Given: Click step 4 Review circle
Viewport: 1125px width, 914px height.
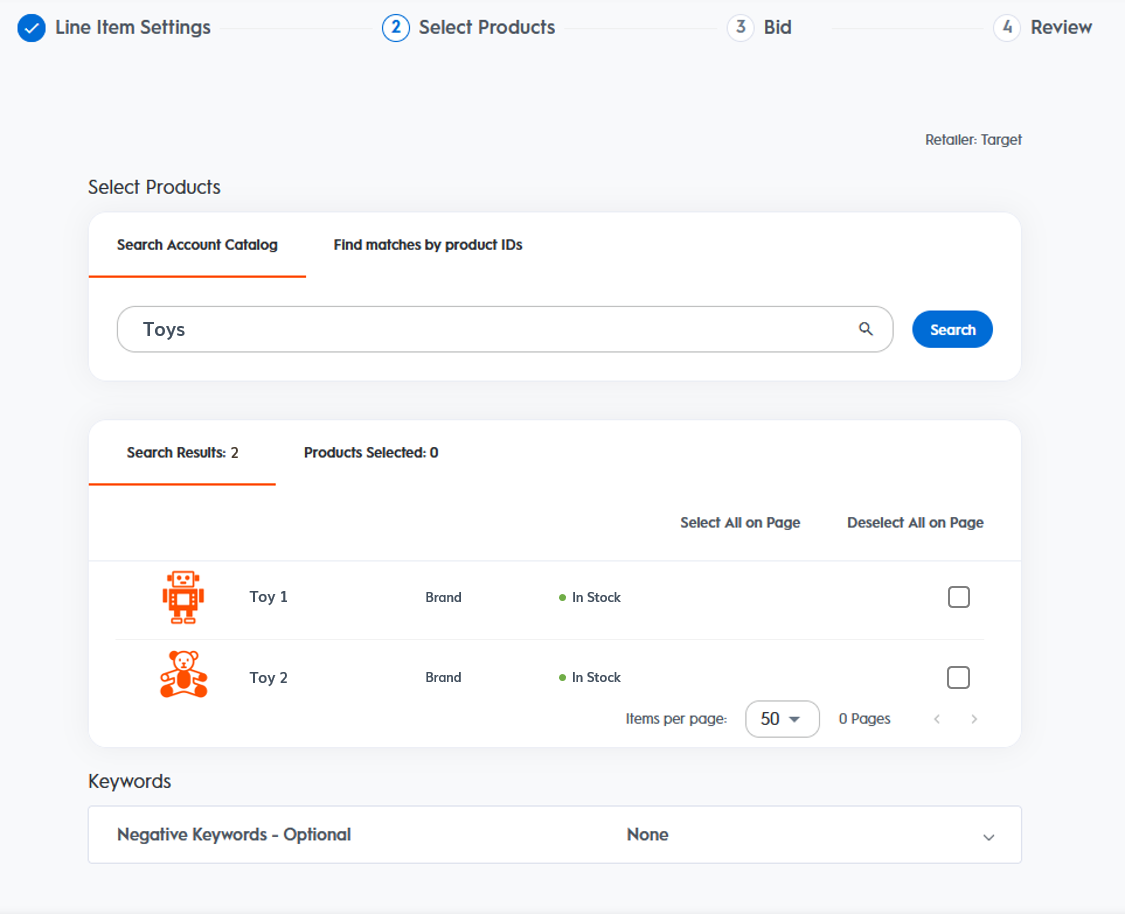Looking at the screenshot, I should point(1007,28).
